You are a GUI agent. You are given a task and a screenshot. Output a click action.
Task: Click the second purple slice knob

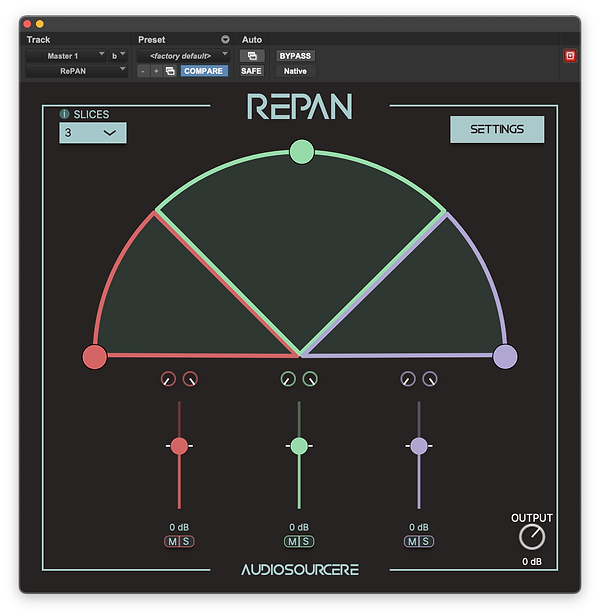coord(430,379)
